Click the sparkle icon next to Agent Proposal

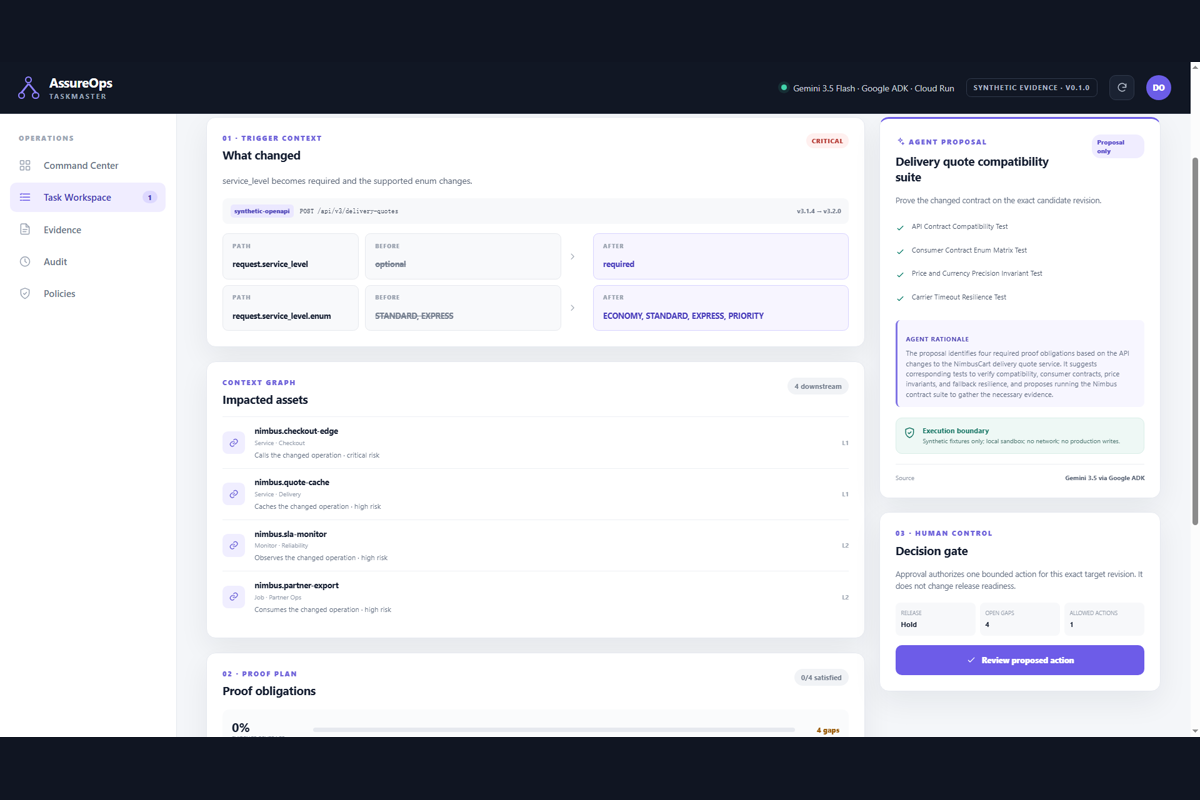[x=901, y=142]
